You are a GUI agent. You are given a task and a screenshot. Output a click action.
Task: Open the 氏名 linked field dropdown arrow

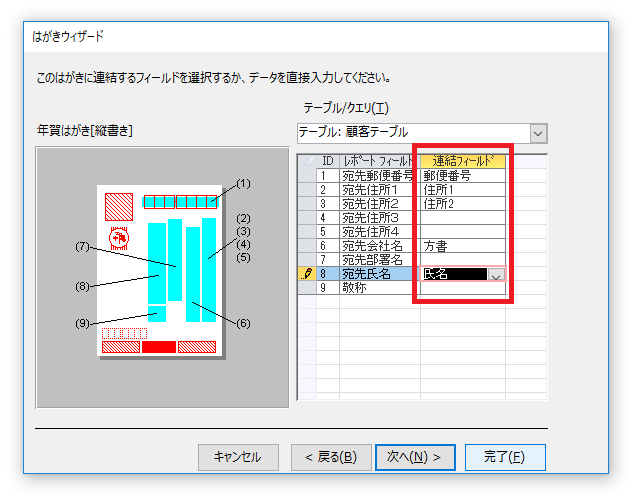click(496, 275)
